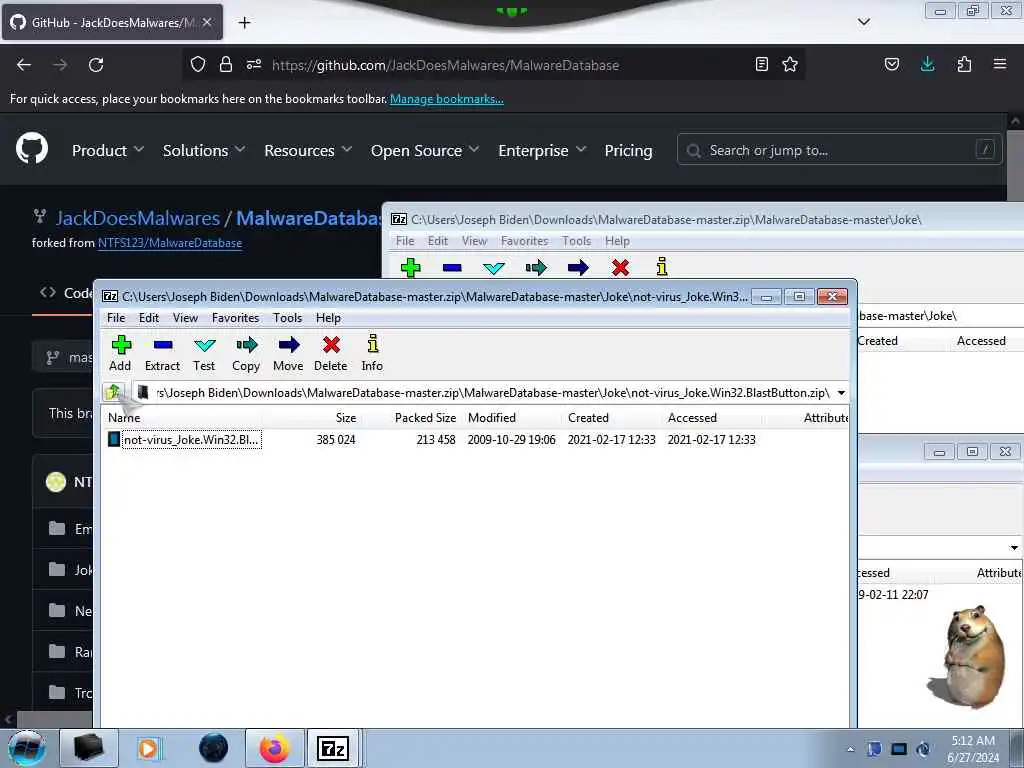Sort front window by Accessed column
The width and height of the screenshot is (1024, 768).
[692, 418]
